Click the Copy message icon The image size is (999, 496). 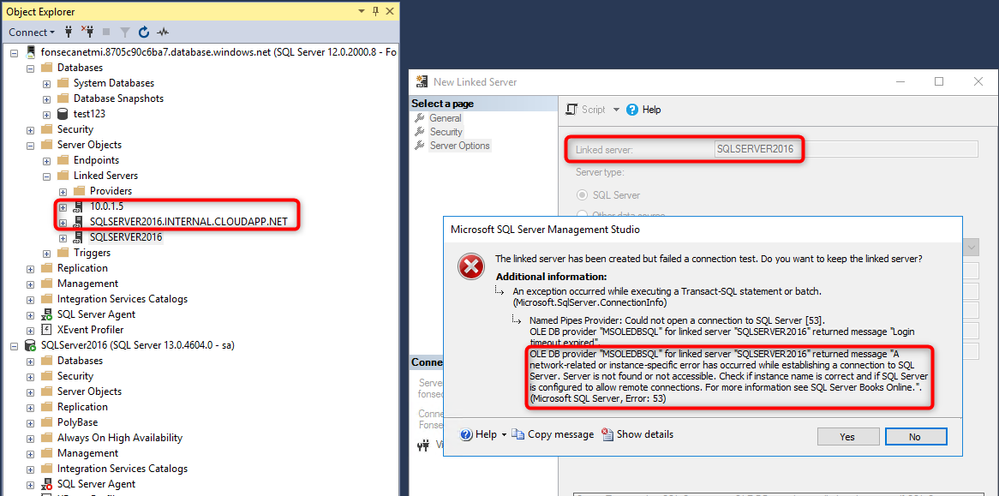point(518,434)
